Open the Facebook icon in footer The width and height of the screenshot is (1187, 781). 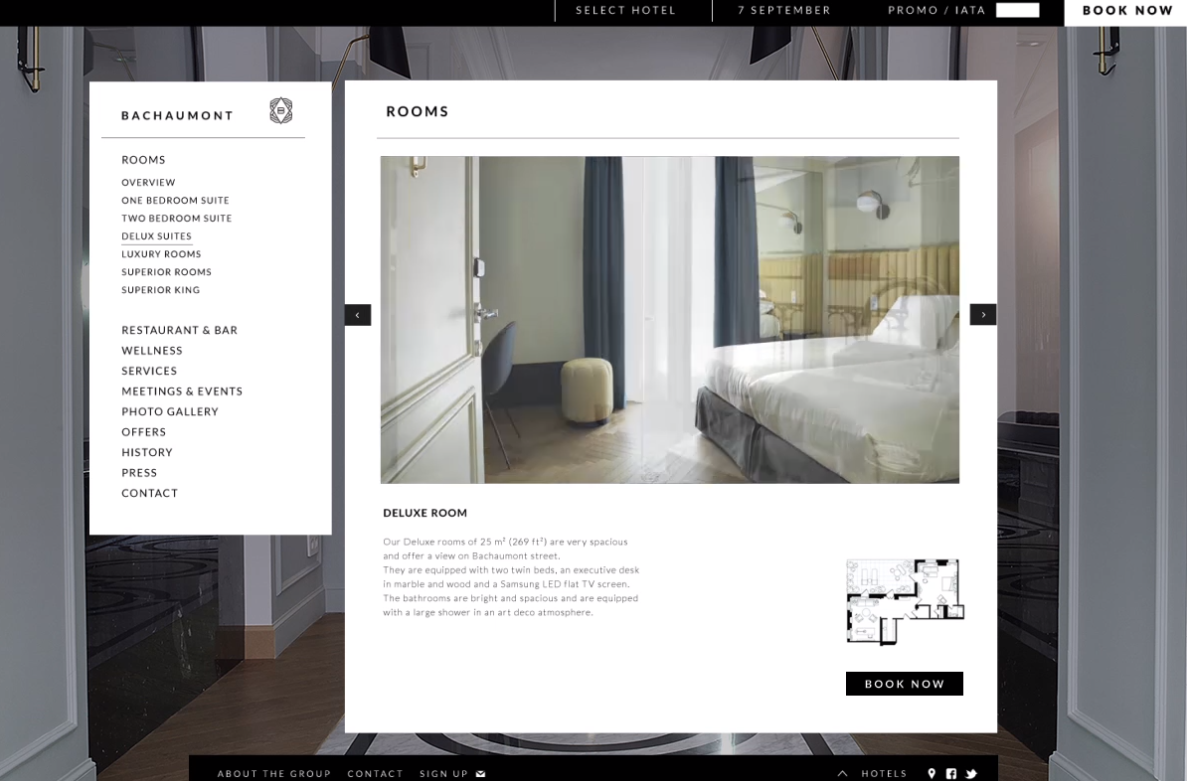coord(951,773)
